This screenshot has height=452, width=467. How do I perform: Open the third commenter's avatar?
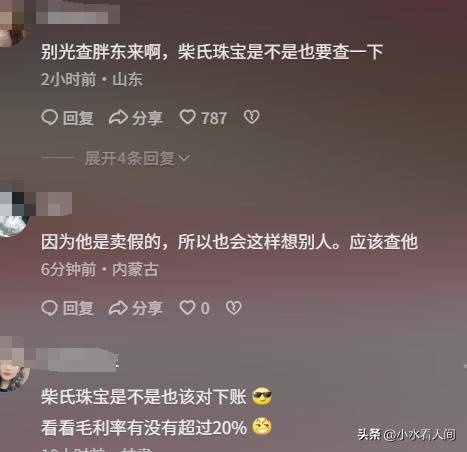tap(14, 376)
